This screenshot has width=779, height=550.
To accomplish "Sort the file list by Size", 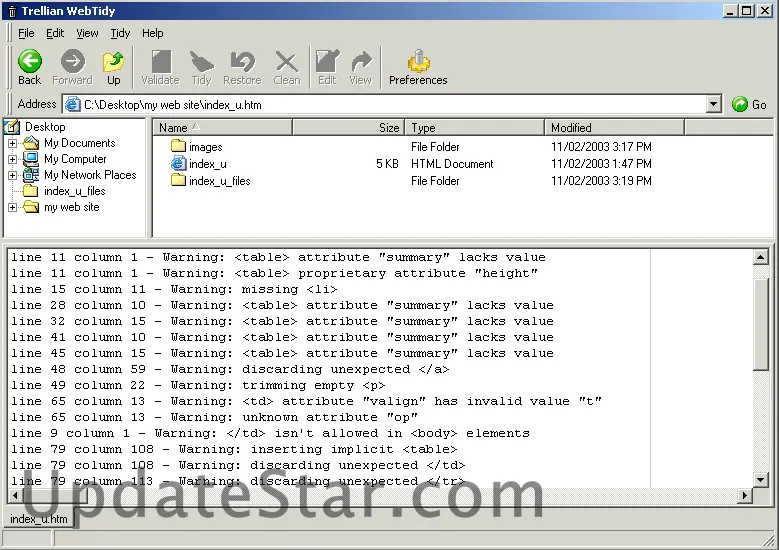I will click(x=349, y=128).
